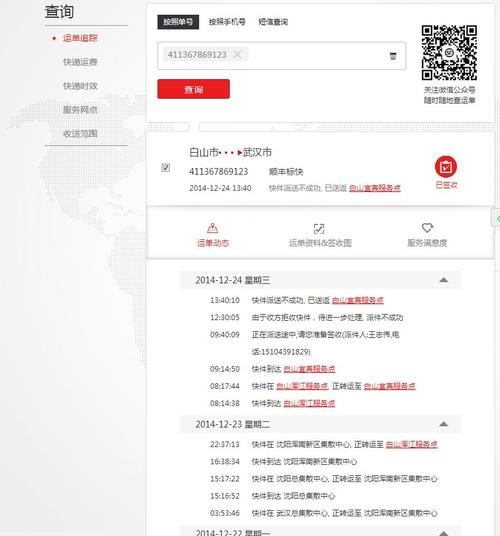The image size is (500, 536).
Task: Select 快递时效 in sidebar
Action: [x=80, y=86]
